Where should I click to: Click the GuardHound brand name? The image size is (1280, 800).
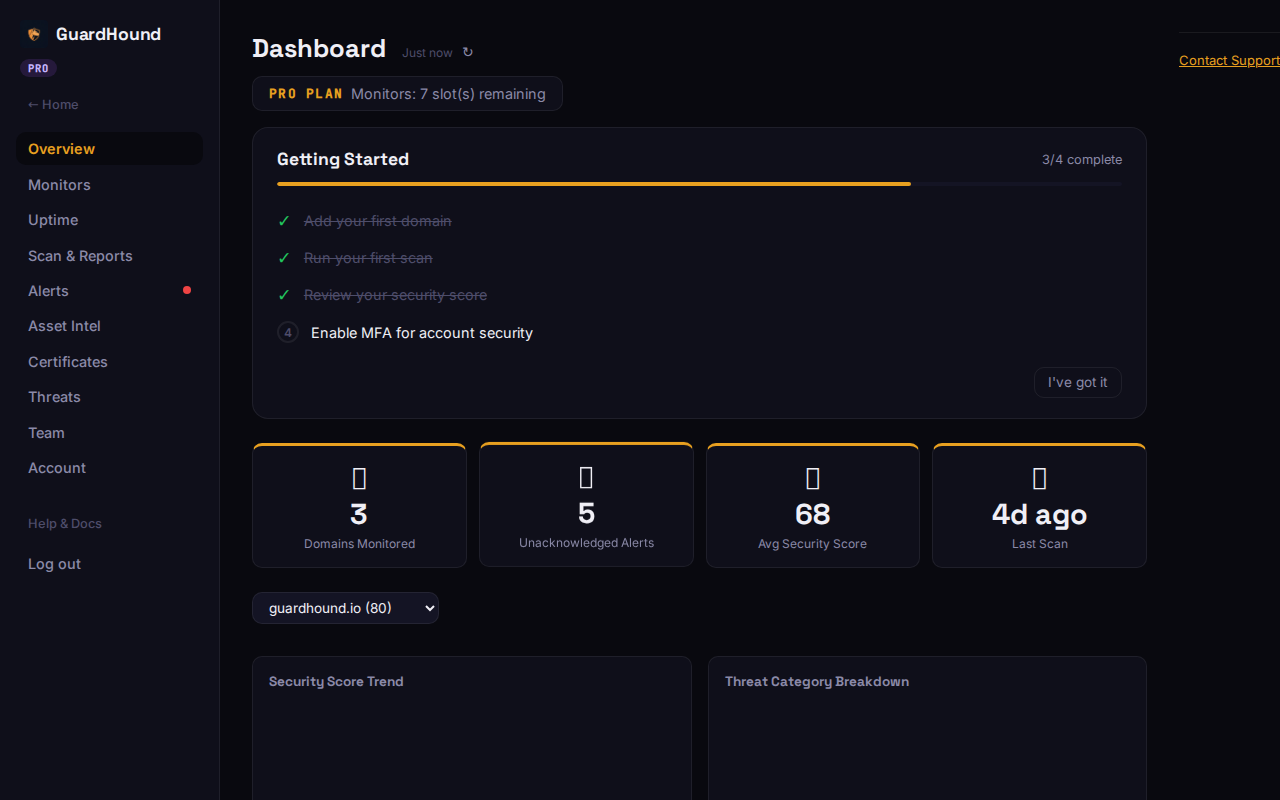pos(108,34)
